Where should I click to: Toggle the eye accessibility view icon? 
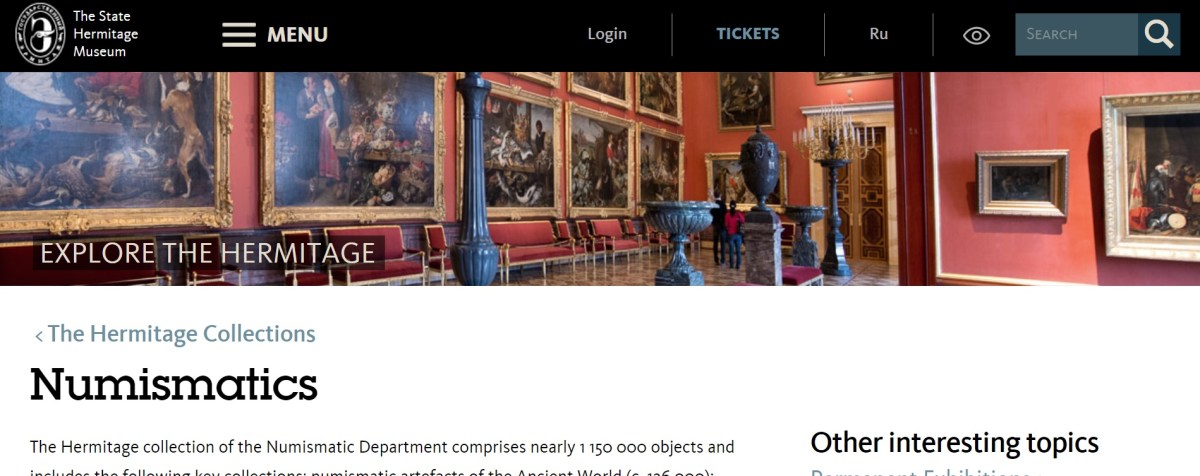tap(976, 36)
